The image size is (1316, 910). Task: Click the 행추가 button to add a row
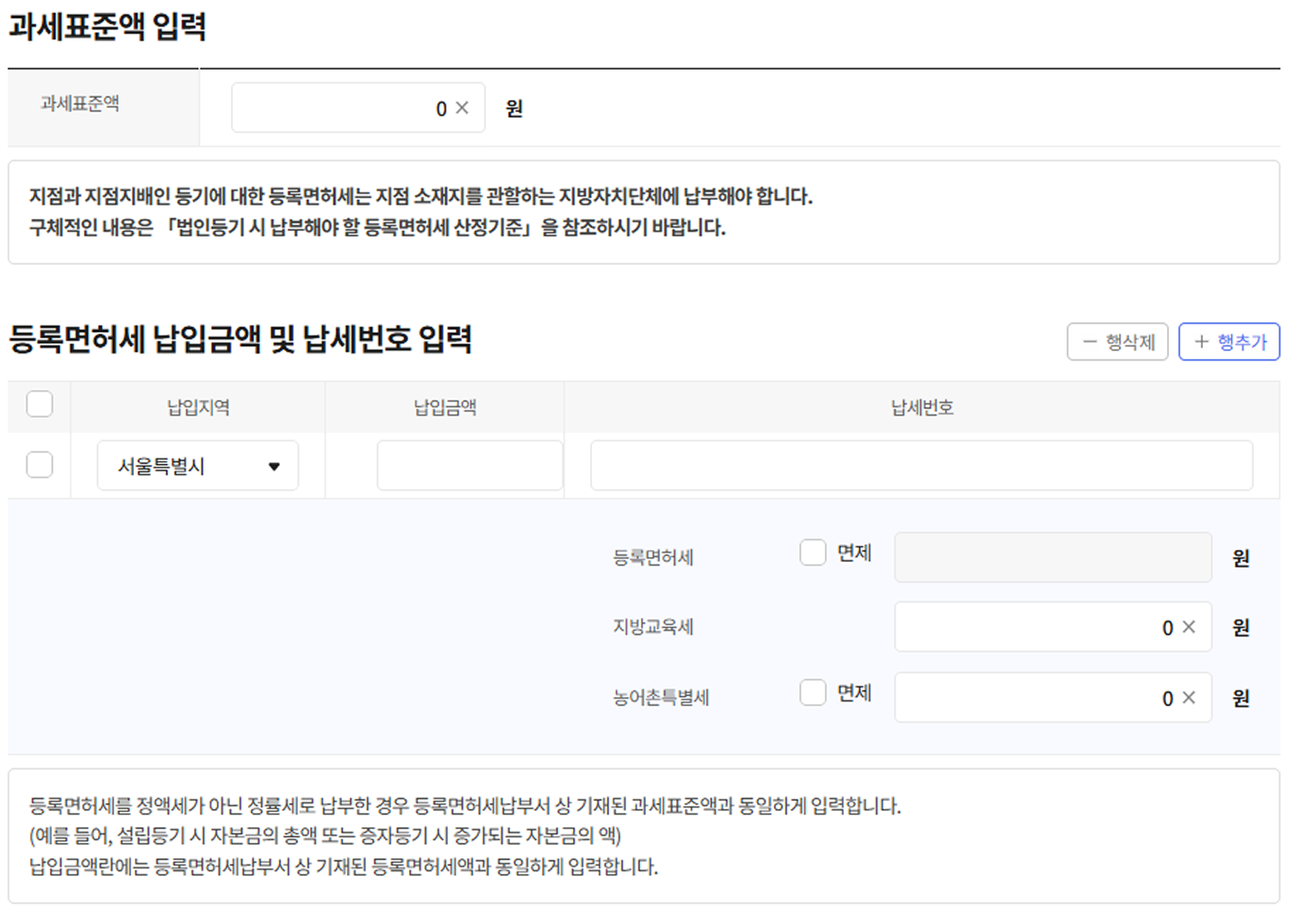pyautogui.click(x=1229, y=341)
